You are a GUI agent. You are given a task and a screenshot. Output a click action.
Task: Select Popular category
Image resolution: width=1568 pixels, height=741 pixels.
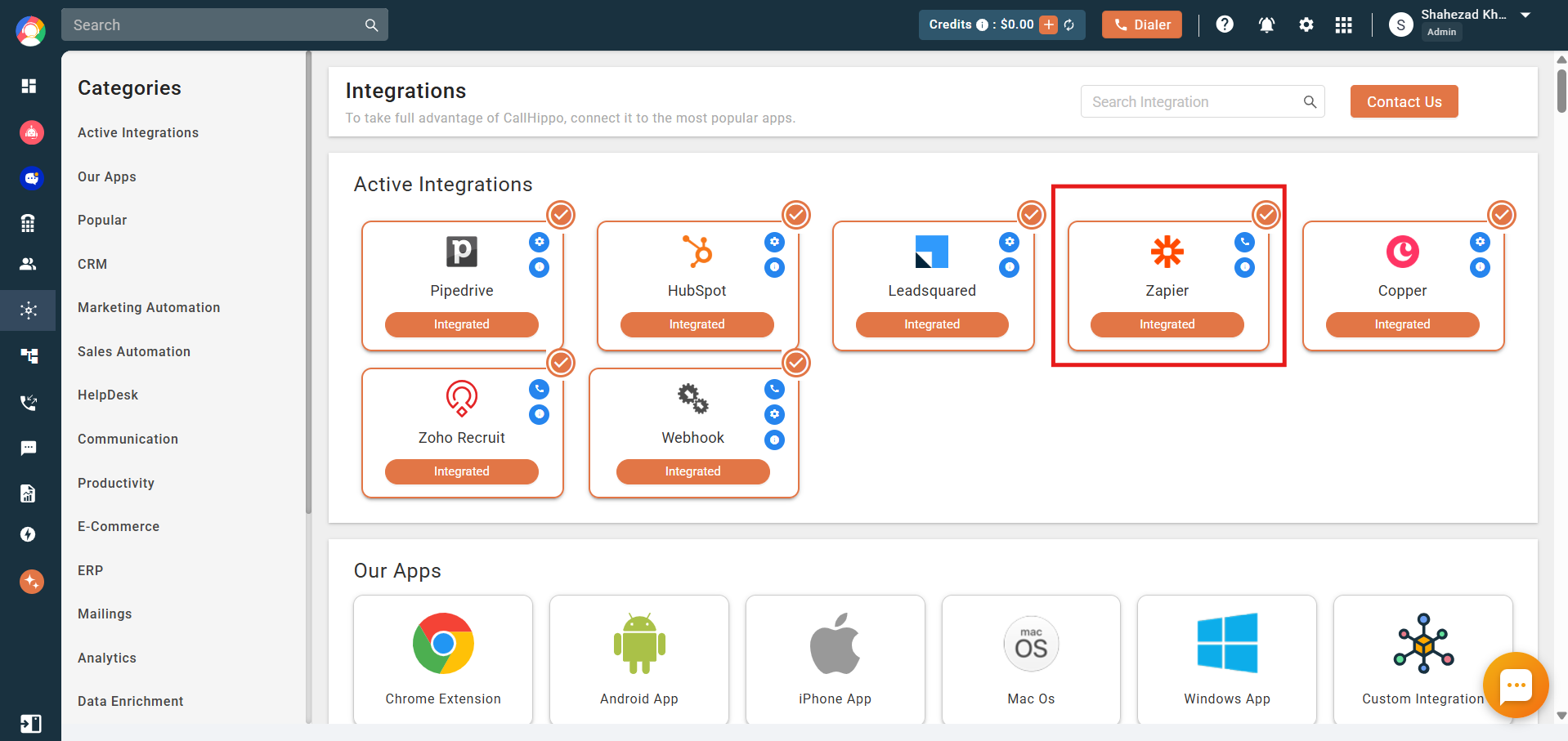tap(102, 220)
